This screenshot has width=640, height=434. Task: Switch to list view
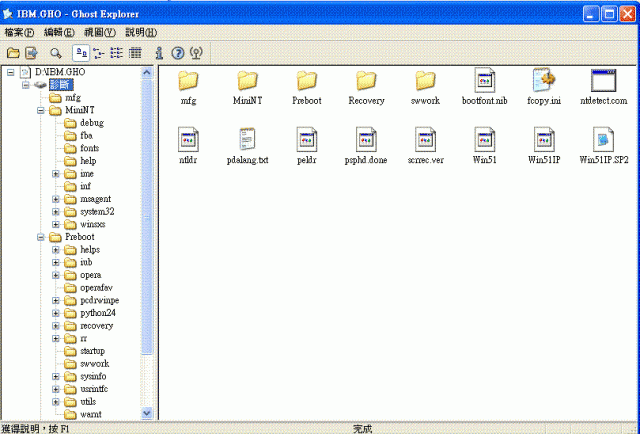point(117,53)
